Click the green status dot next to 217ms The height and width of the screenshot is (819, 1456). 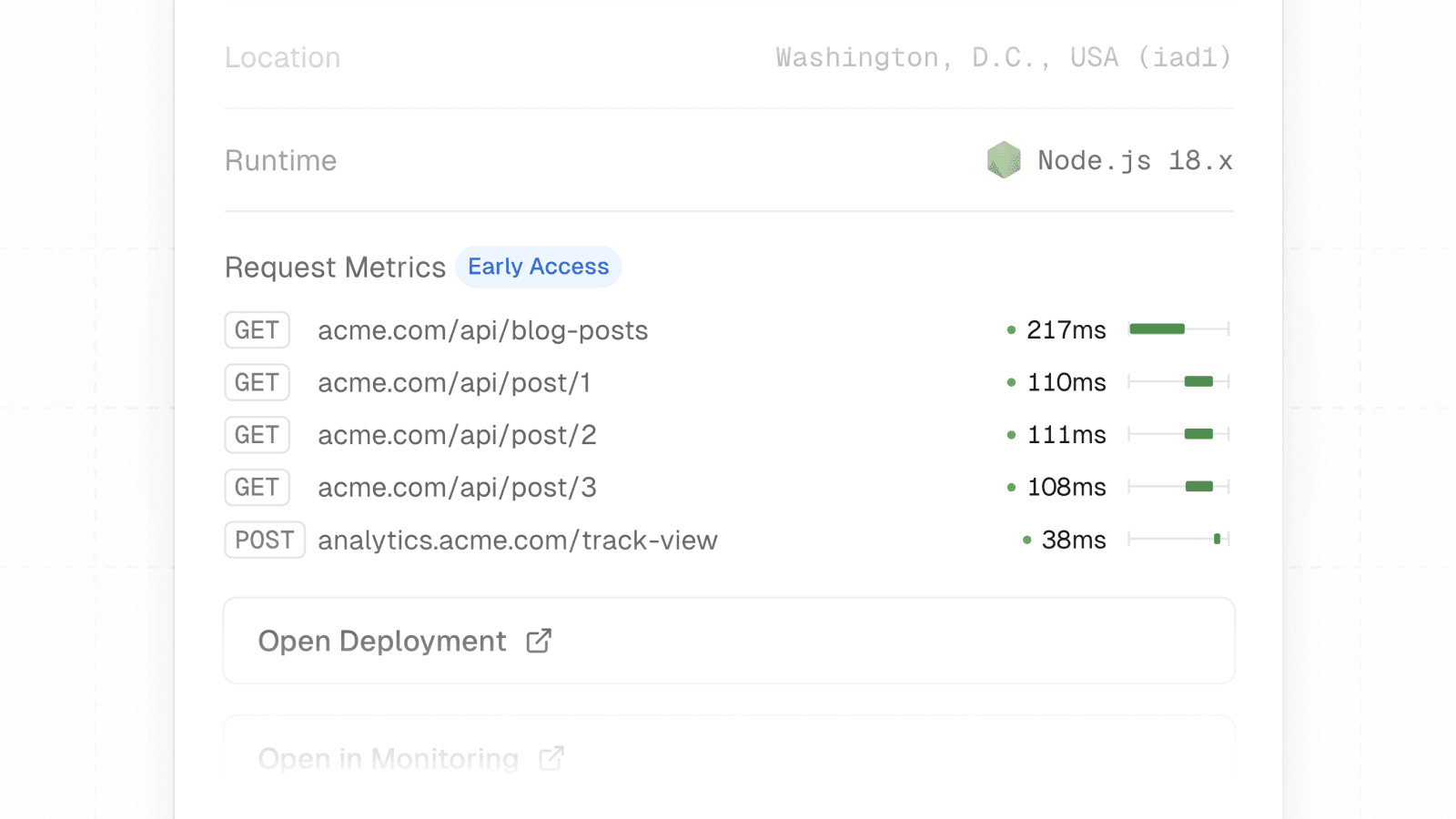pyautogui.click(x=1010, y=329)
